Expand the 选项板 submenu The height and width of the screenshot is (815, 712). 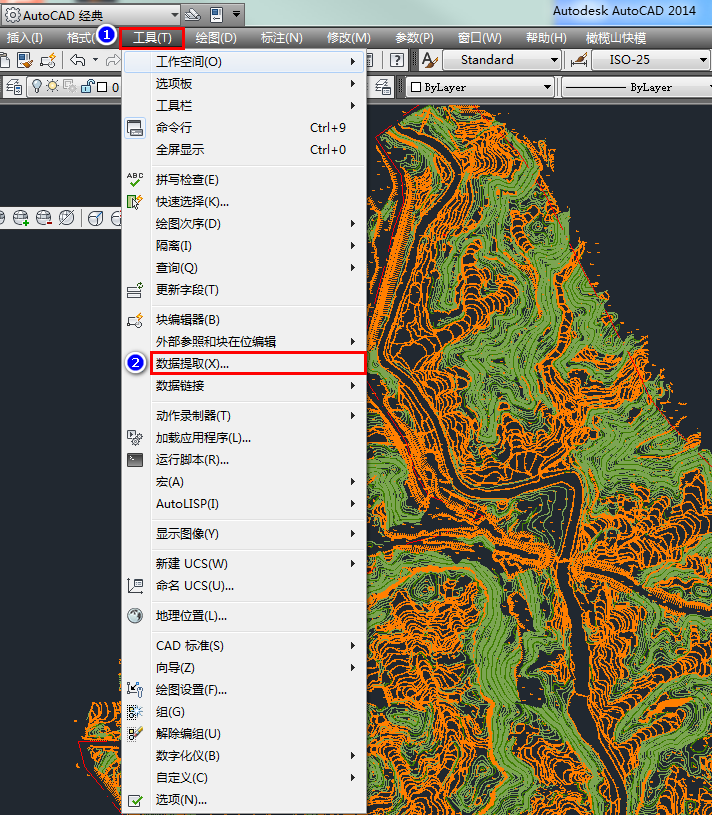pos(245,84)
